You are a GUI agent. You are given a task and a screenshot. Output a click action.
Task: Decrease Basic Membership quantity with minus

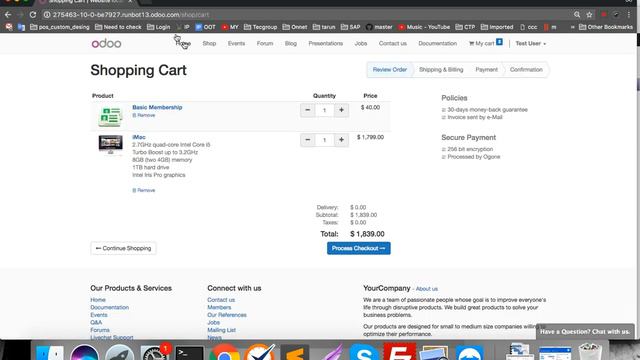point(307,110)
